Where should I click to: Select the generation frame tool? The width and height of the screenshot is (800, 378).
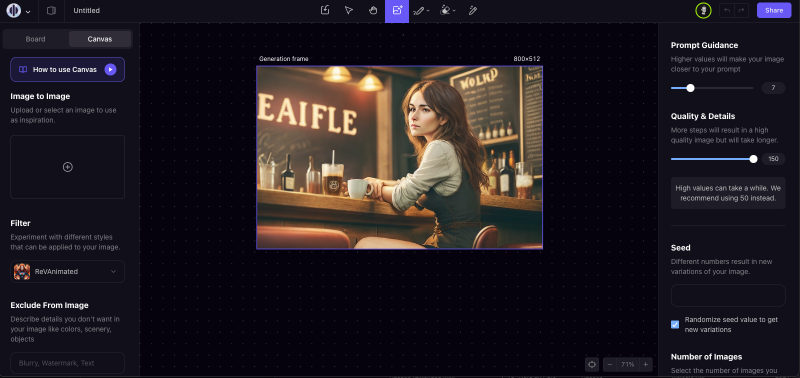click(397, 11)
